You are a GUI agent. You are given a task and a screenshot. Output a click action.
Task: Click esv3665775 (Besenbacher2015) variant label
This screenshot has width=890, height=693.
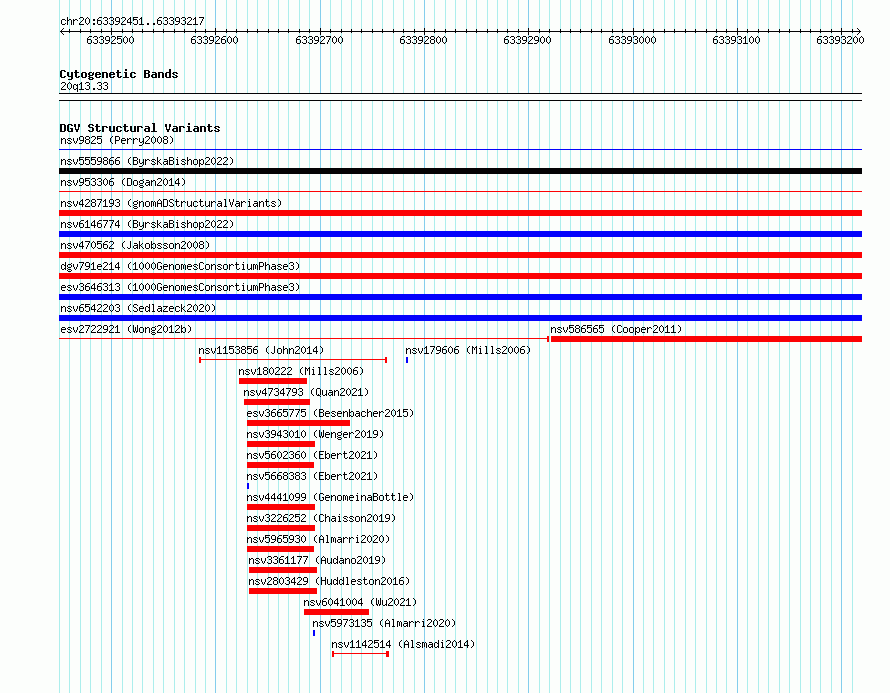click(x=330, y=413)
